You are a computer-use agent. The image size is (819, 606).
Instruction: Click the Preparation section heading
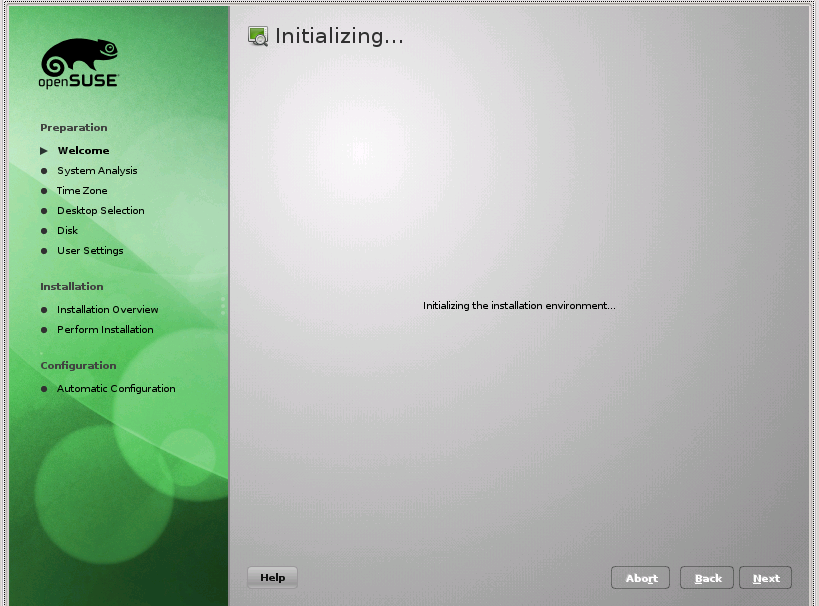click(x=74, y=128)
